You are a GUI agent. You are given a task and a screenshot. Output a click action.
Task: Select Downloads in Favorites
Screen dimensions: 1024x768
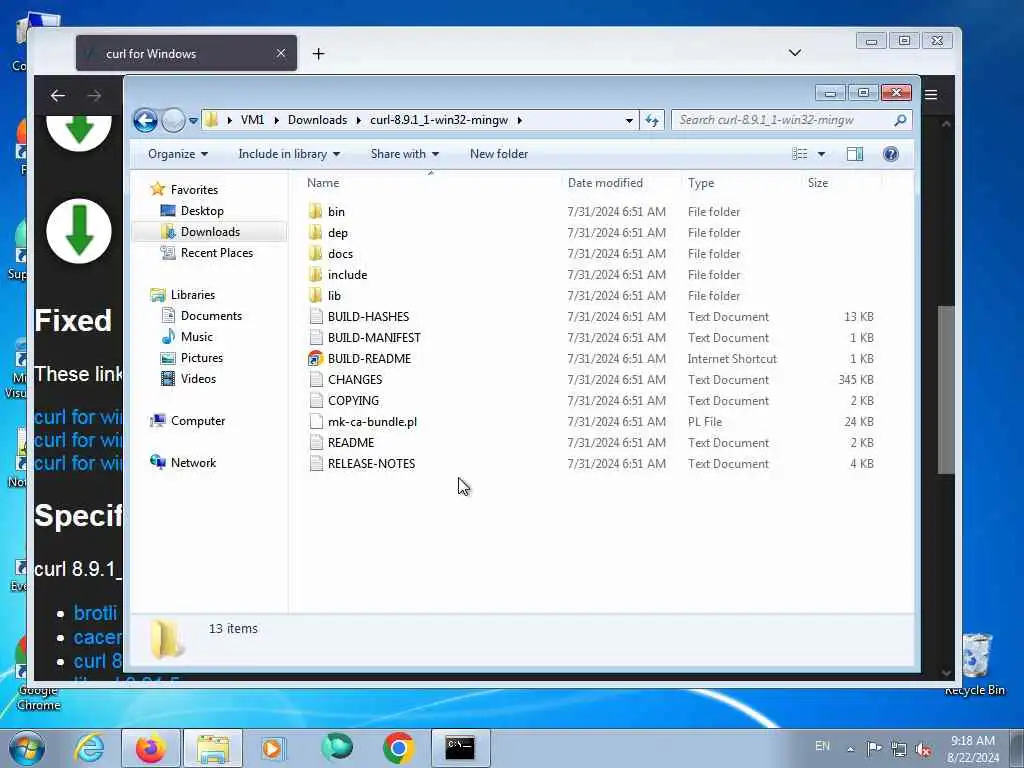click(x=210, y=232)
